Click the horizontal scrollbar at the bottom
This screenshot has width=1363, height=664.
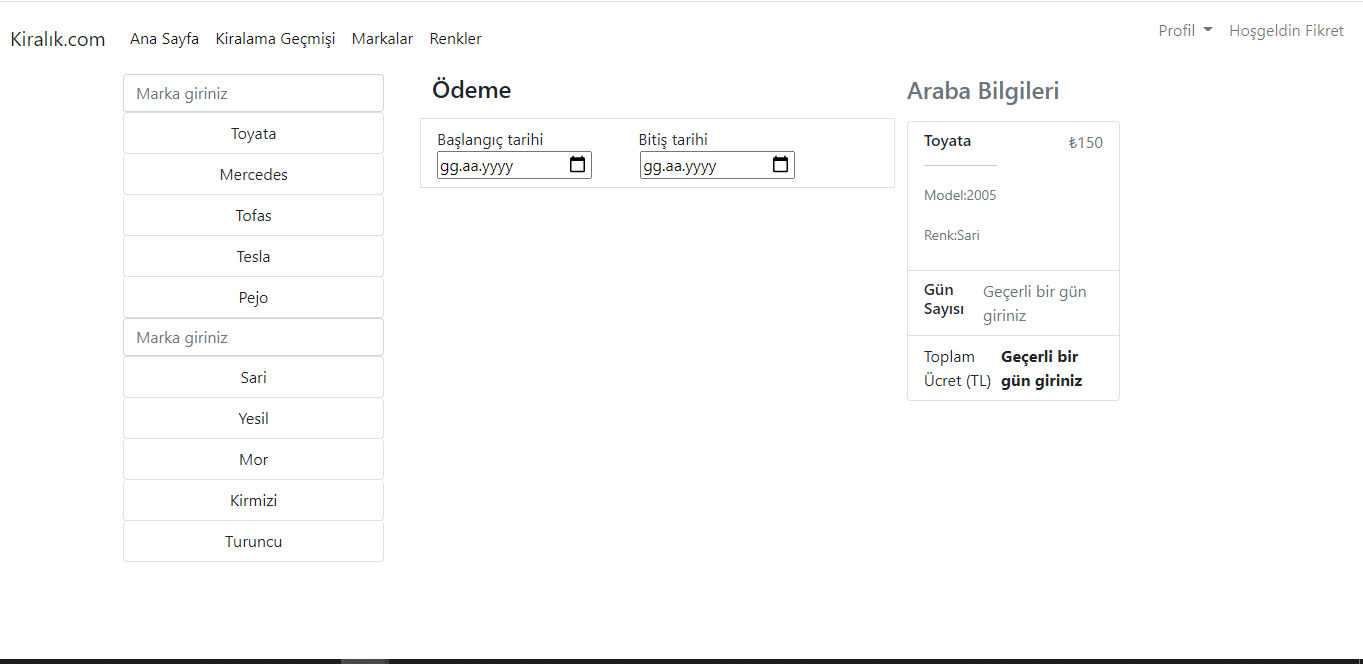[365, 659]
